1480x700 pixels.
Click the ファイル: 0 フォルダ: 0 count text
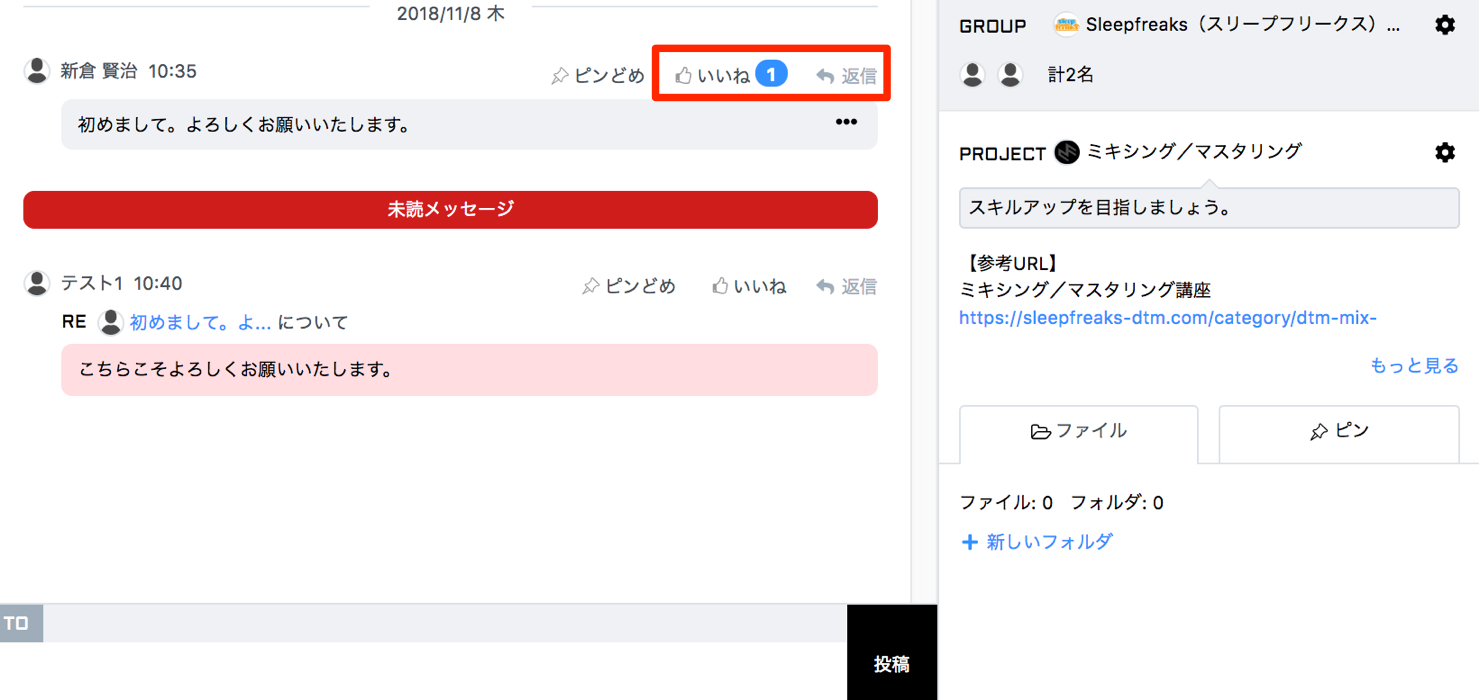(1062, 502)
